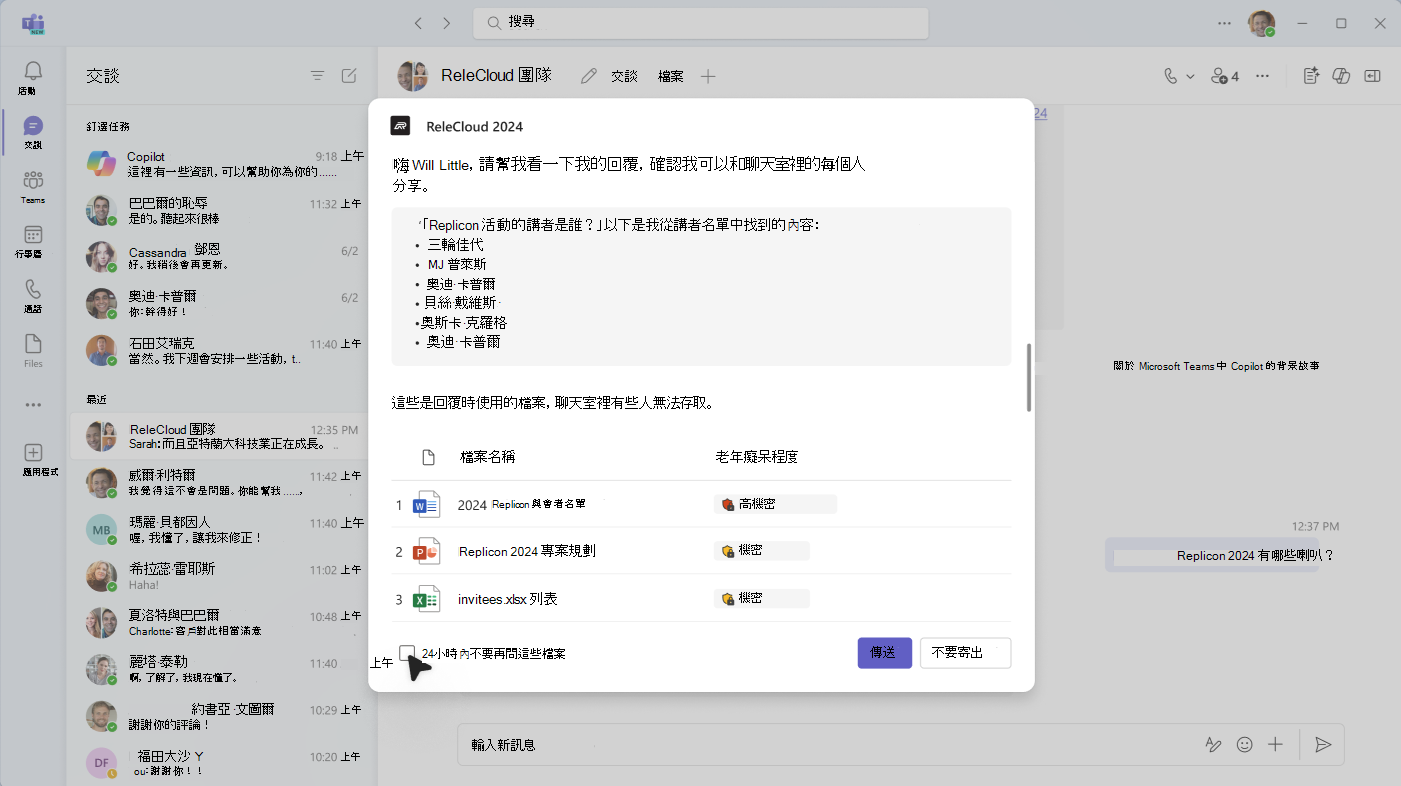The image size is (1401, 786).
Task: Open the Calls (通話) phone icon
Action: pyautogui.click(x=33, y=290)
